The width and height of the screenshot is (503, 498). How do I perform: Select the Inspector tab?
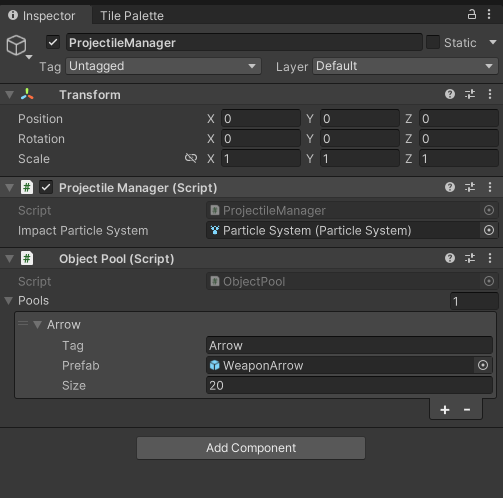42,16
